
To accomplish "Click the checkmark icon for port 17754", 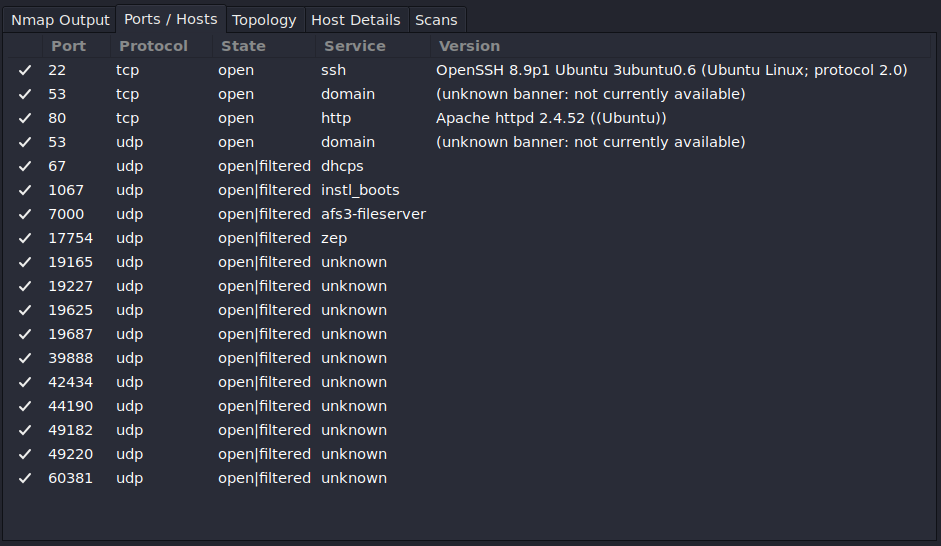I will 25,238.
